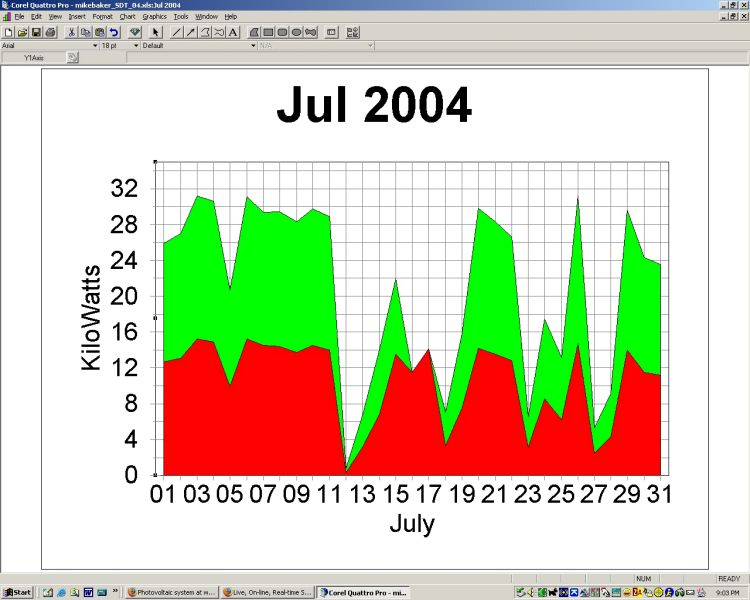Screen dimensions: 750x600
Task: Select the pointer selection tool
Action: click(156, 32)
